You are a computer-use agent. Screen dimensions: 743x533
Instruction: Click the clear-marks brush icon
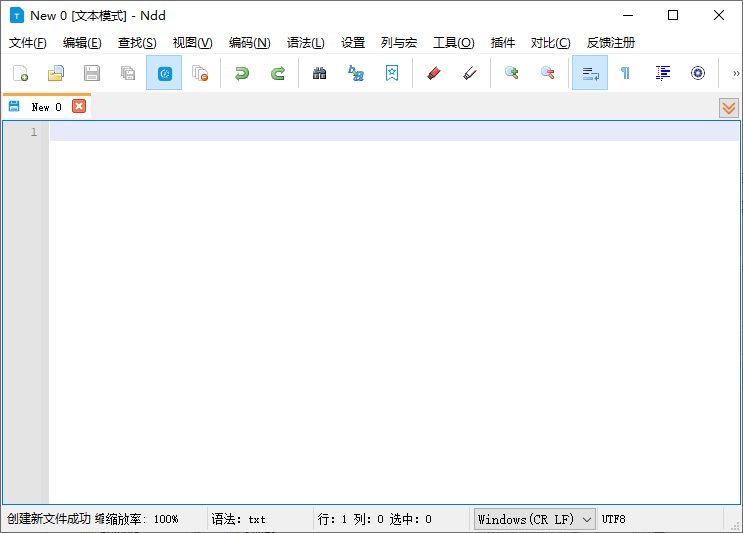pos(470,73)
